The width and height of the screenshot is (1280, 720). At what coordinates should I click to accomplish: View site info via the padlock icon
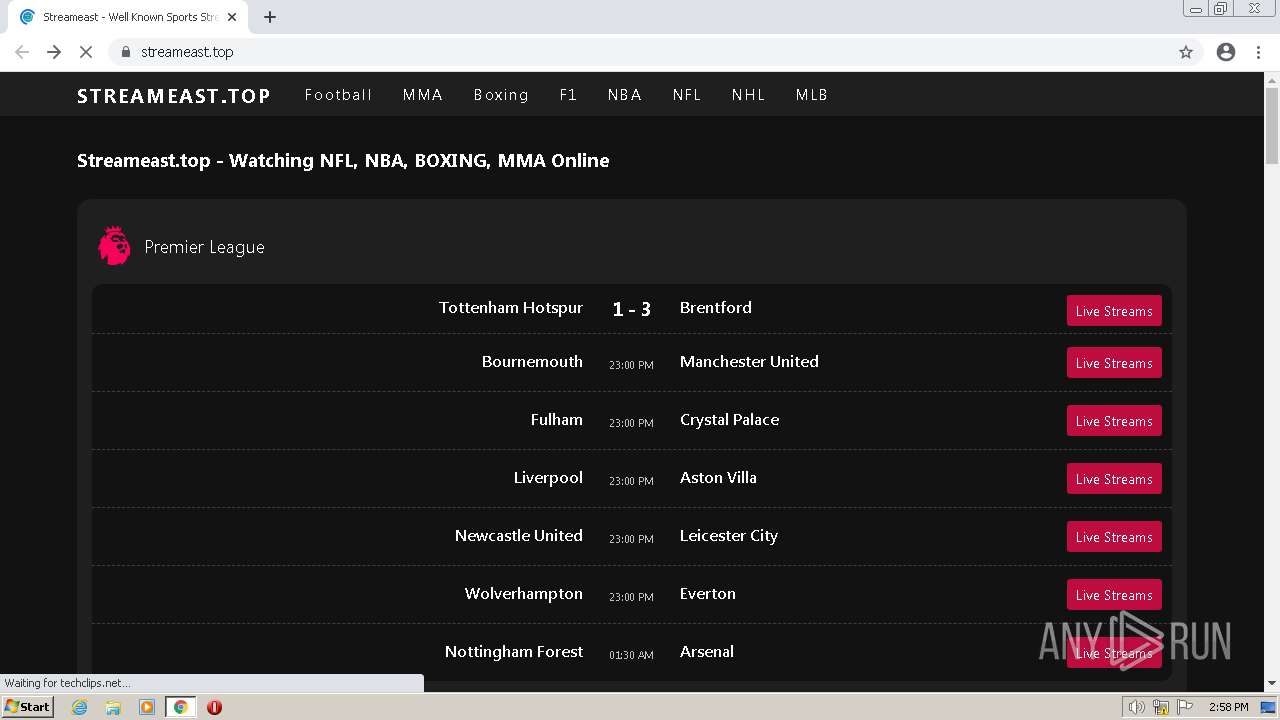coord(125,52)
